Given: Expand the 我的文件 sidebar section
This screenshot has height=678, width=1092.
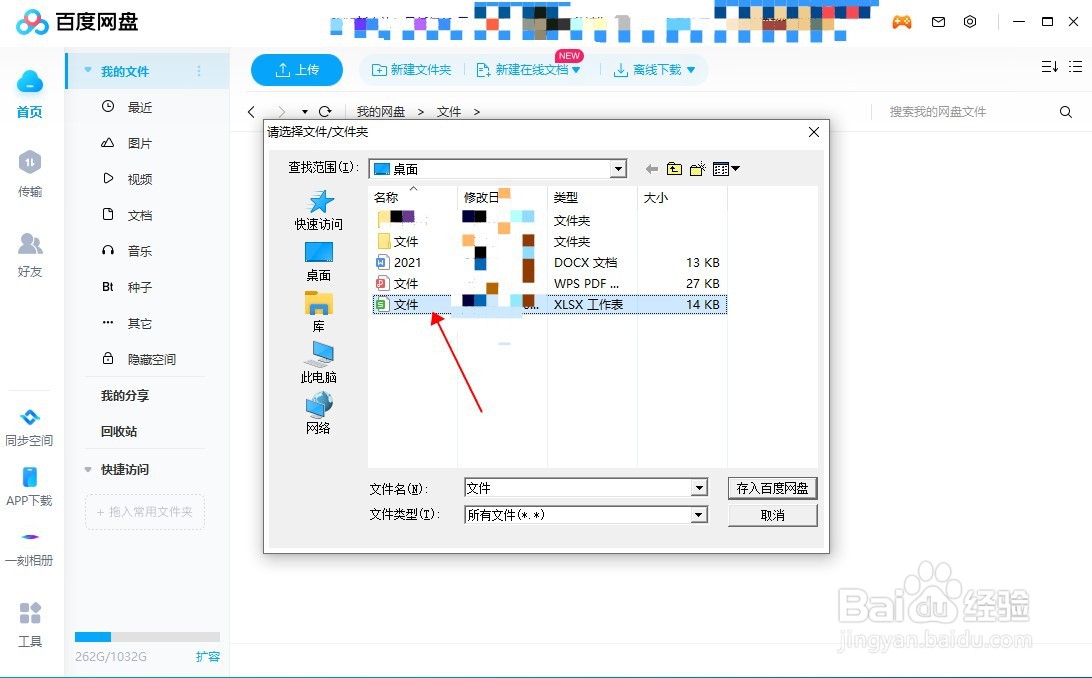Looking at the screenshot, I should click(x=88, y=71).
